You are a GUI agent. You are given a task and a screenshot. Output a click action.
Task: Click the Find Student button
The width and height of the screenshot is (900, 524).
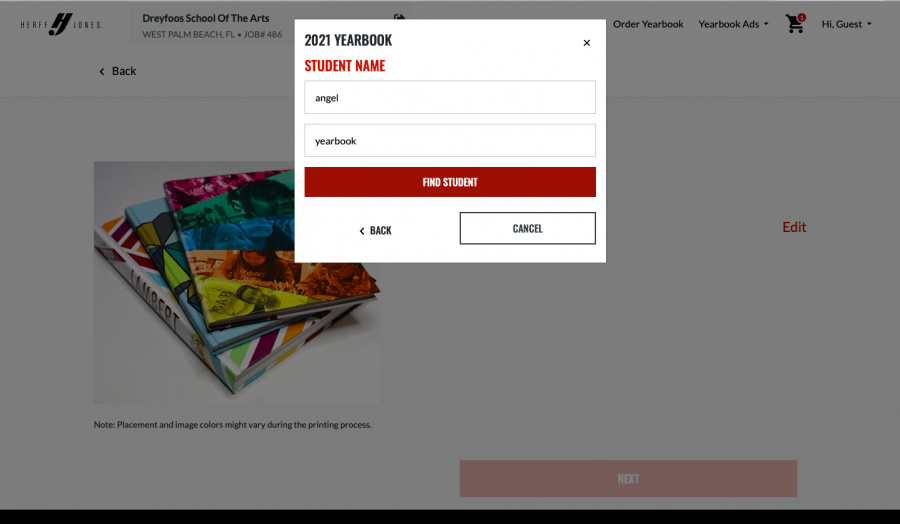(450, 182)
